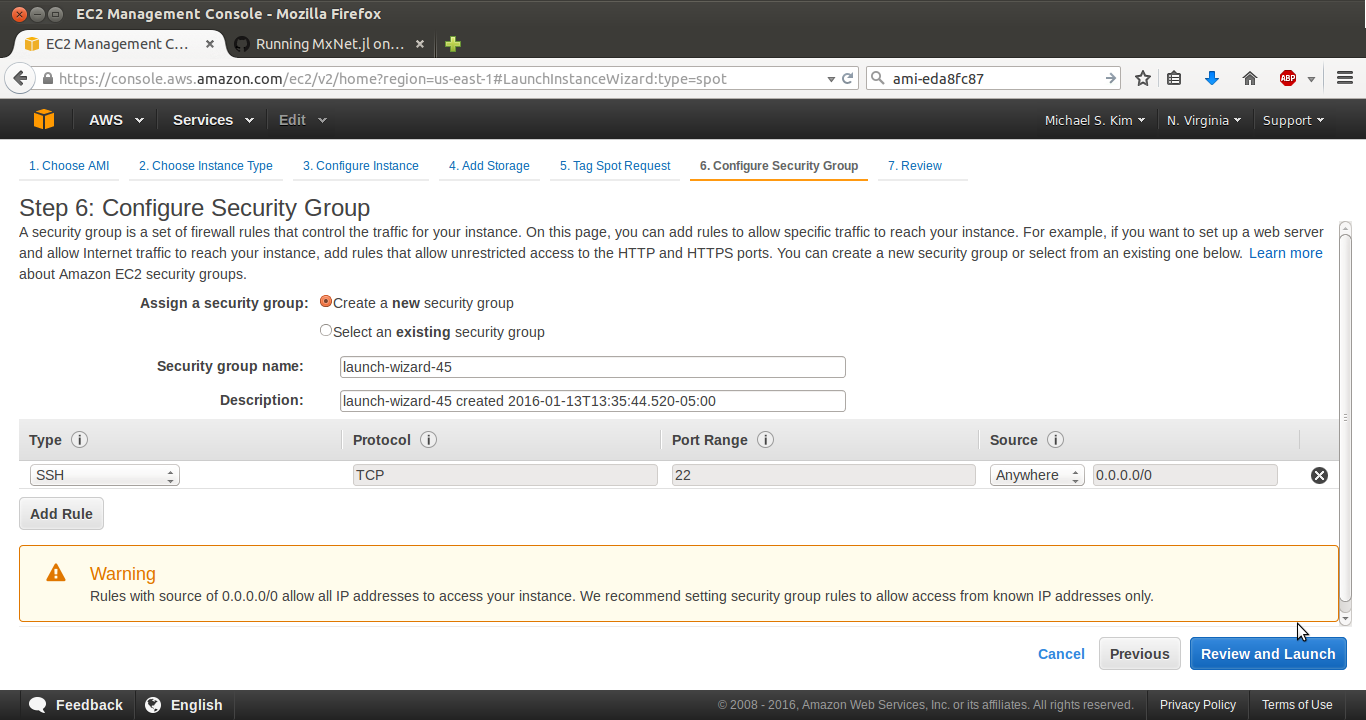Open the Michael S. Kim account menu

pos(1095,120)
